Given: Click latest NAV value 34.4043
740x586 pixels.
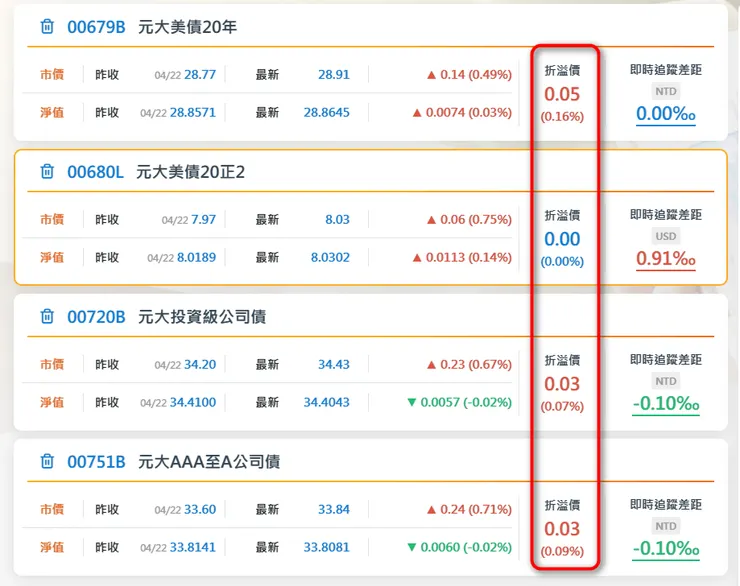Looking at the screenshot, I should point(327,402).
